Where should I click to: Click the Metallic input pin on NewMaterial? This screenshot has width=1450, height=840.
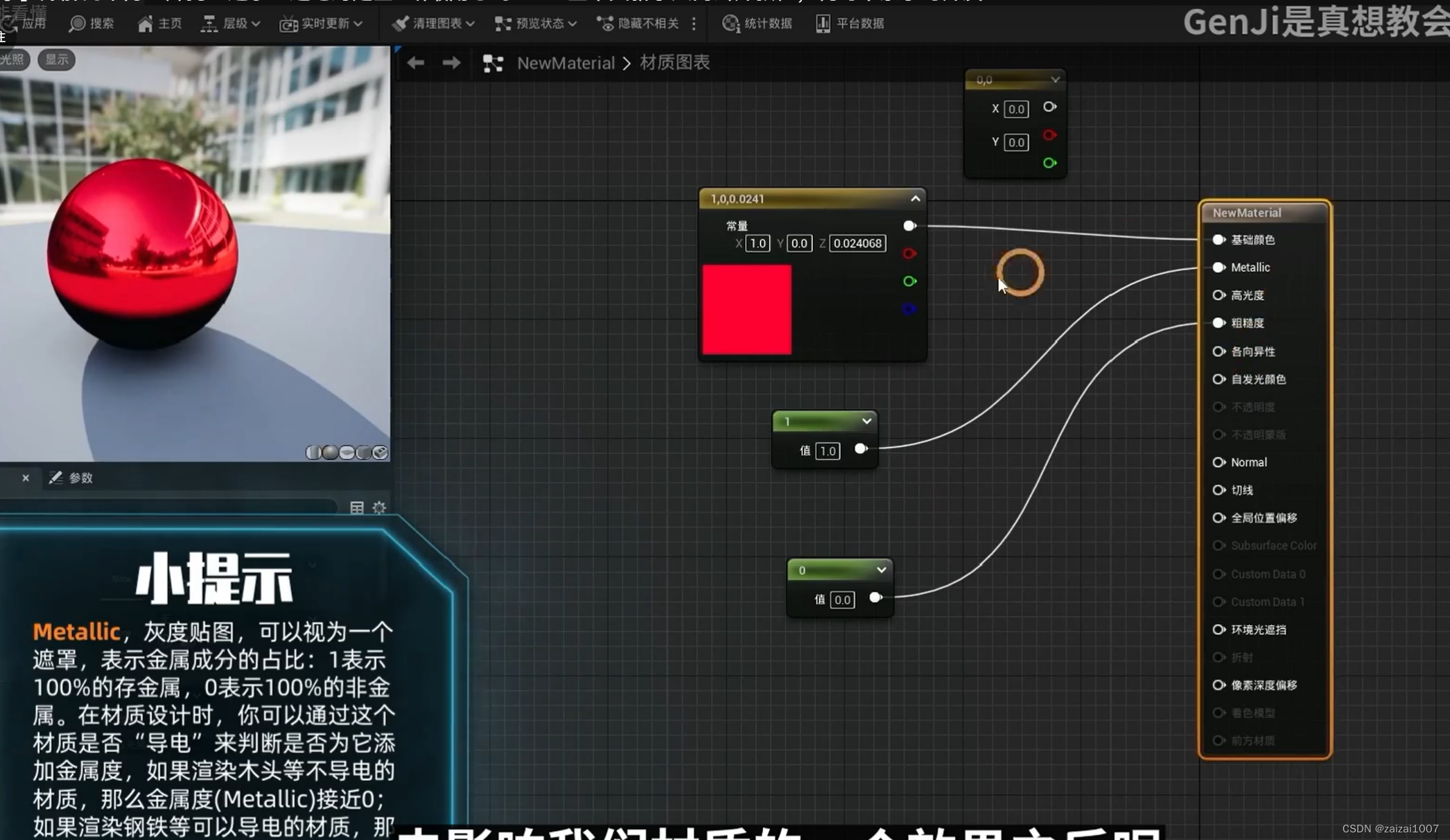(1218, 268)
